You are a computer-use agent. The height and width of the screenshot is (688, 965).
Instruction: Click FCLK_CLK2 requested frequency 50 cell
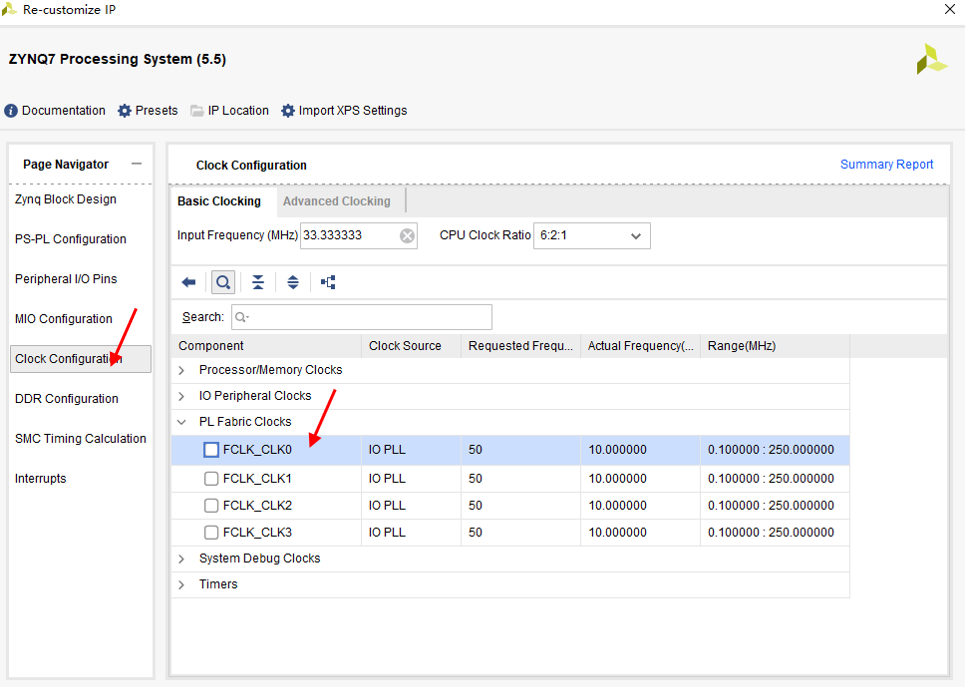pyautogui.click(x=521, y=505)
